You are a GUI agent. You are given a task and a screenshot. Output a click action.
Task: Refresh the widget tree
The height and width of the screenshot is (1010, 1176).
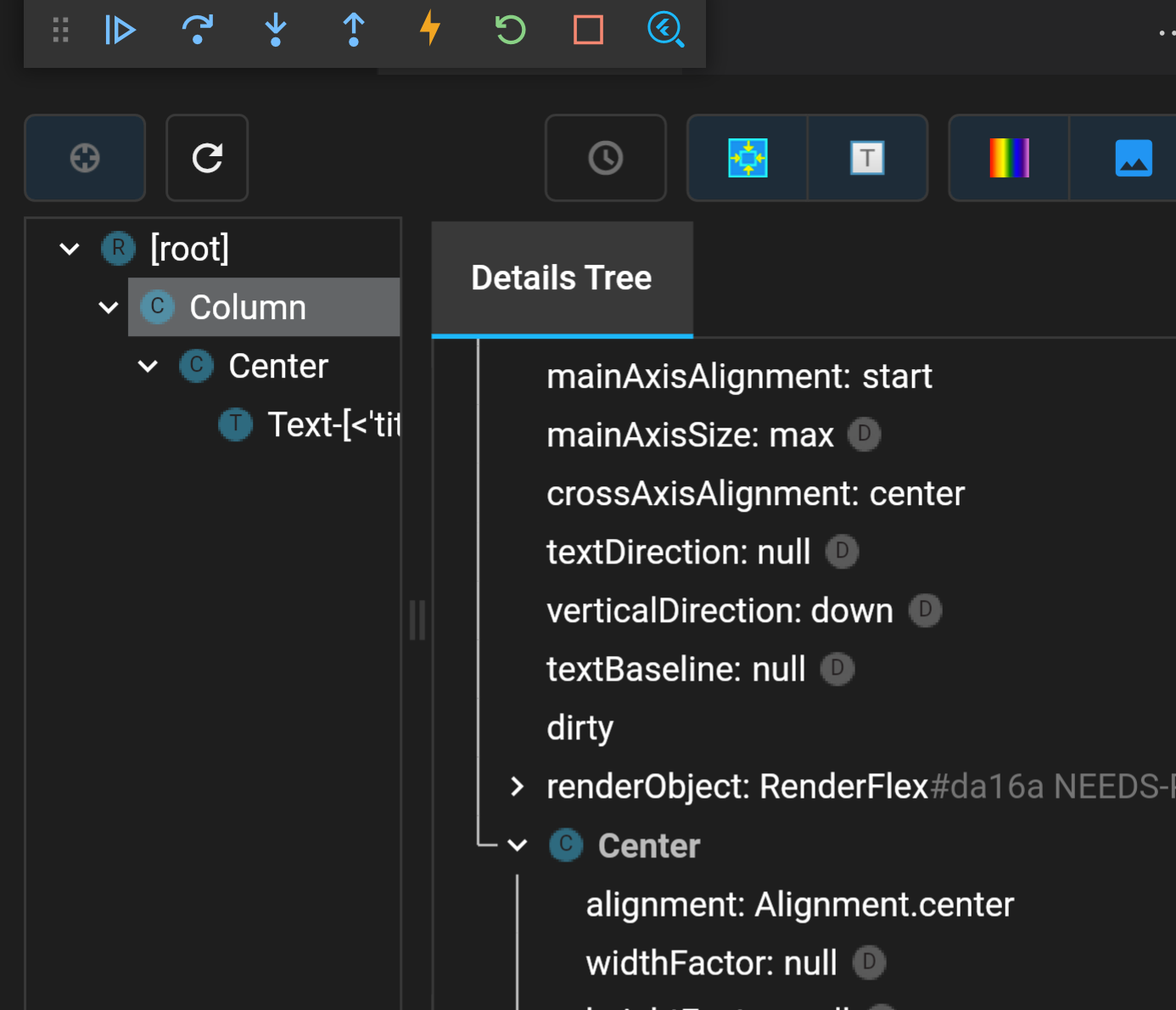pyautogui.click(x=207, y=158)
